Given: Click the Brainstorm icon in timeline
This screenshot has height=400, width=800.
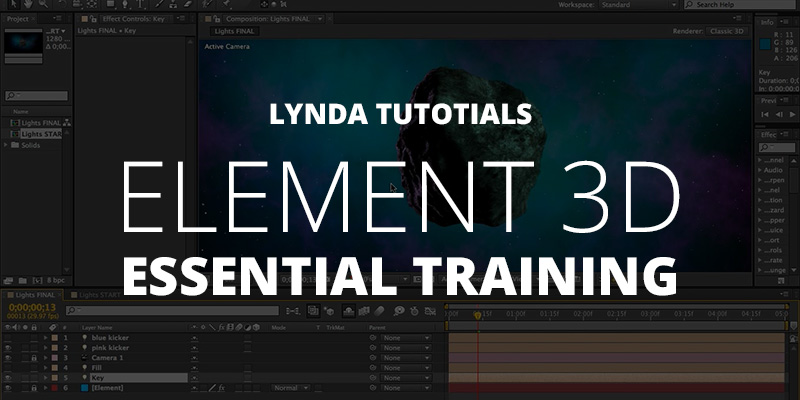Looking at the screenshot, I should (399, 311).
